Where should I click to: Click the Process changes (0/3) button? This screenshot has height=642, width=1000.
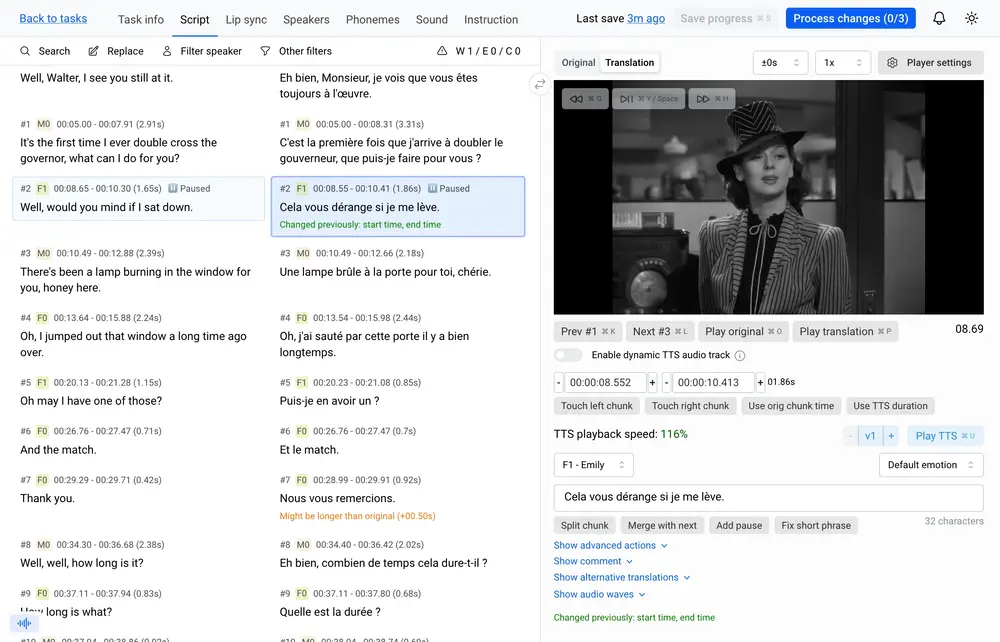pos(850,17)
